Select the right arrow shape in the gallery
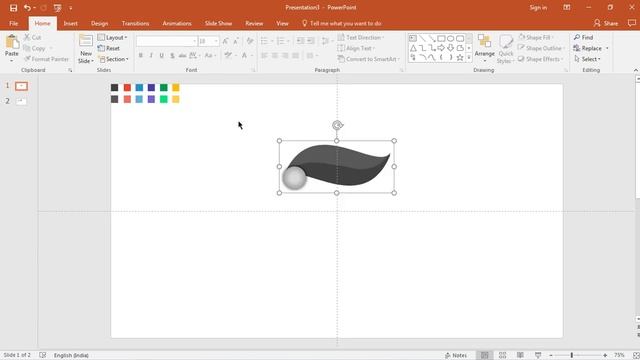This screenshot has height=360, width=640. (x=441, y=48)
